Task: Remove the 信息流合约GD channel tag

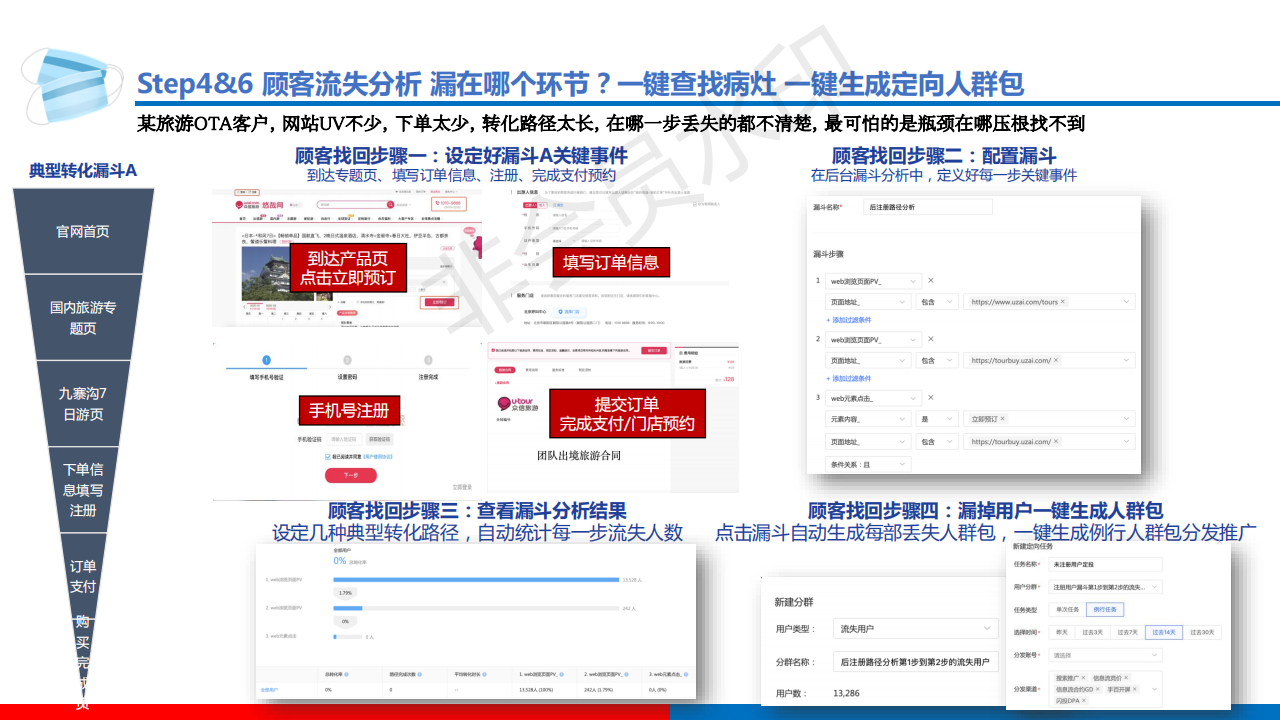Action: click(1100, 689)
